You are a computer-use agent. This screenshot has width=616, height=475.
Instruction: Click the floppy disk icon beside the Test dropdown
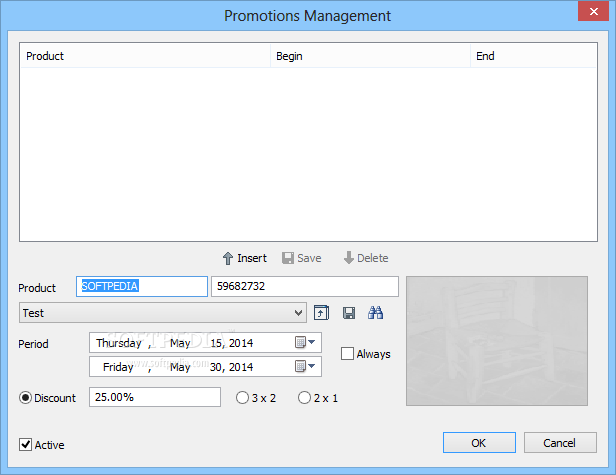click(348, 313)
